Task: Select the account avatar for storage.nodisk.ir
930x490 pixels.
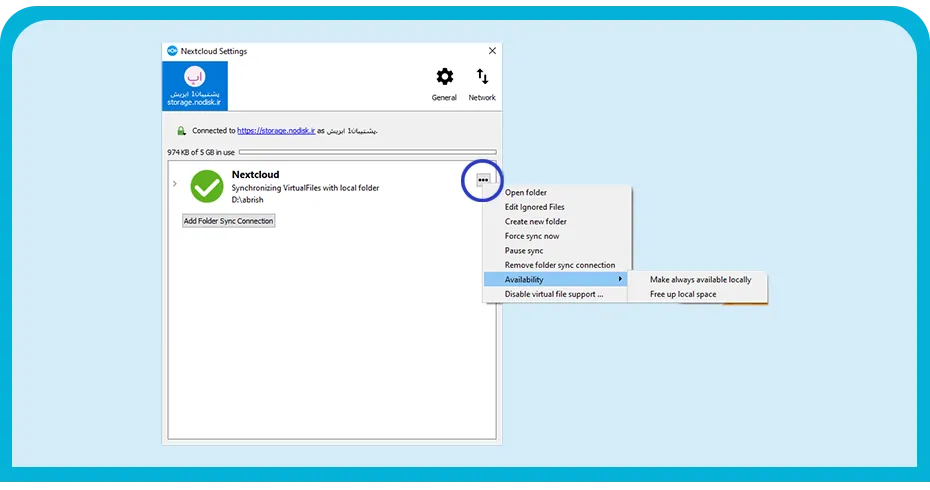Action: (195, 77)
